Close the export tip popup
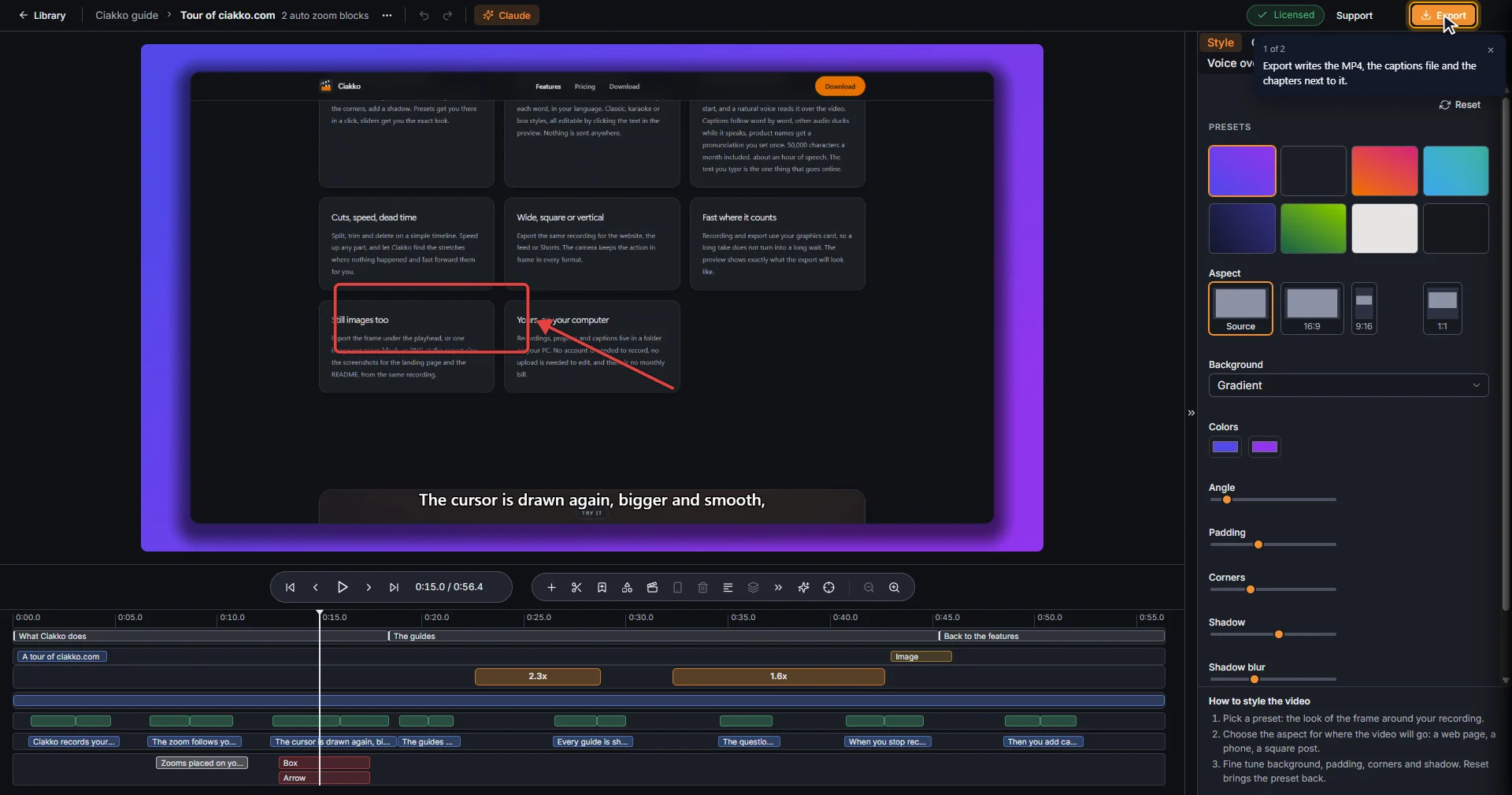 [1490, 50]
